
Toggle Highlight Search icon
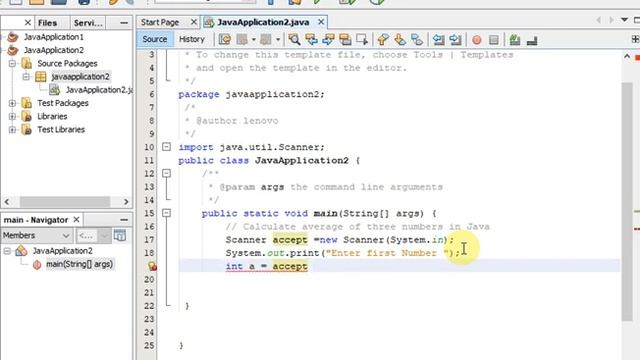pyautogui.click(x=345, y=40)
